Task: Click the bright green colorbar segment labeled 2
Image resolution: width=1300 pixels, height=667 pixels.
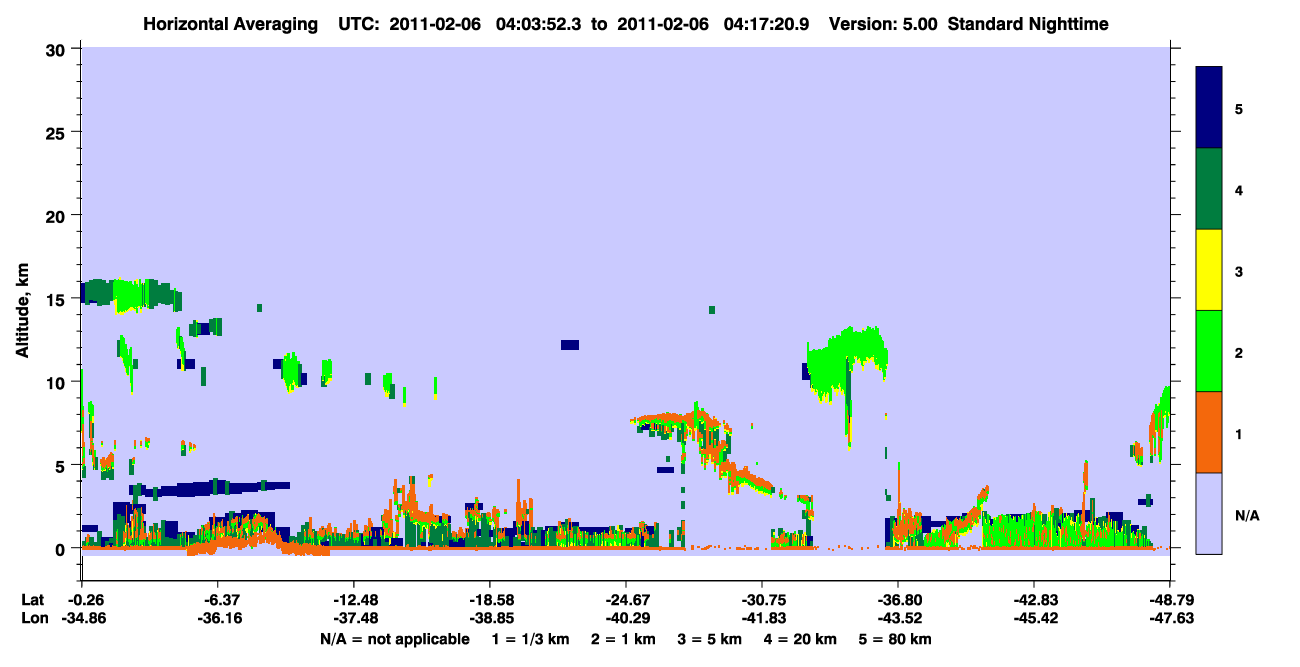Action: 1209,351
